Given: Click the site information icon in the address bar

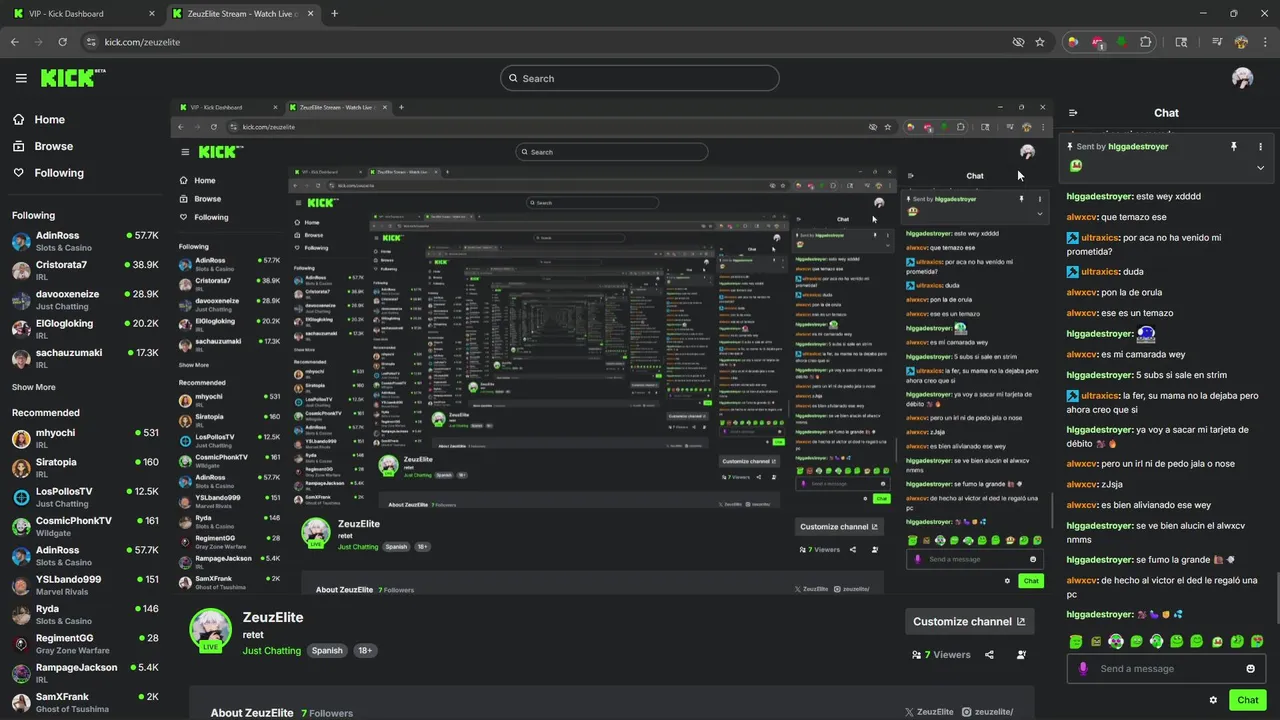Looking at the screenshot, I should point(91,42).
